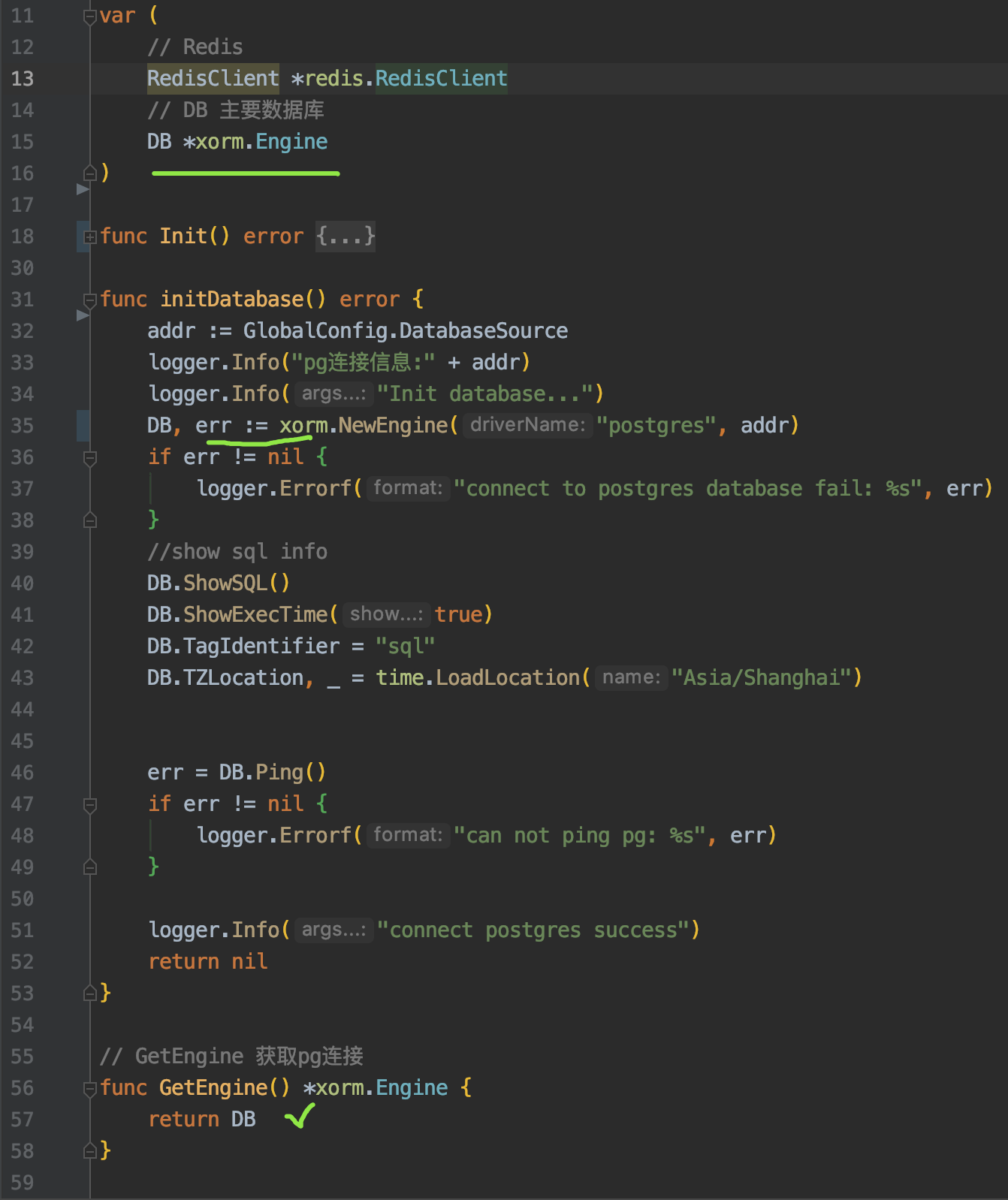Click Errorf on line 48
This screenshot has height=1200, width=1008.
315,836
